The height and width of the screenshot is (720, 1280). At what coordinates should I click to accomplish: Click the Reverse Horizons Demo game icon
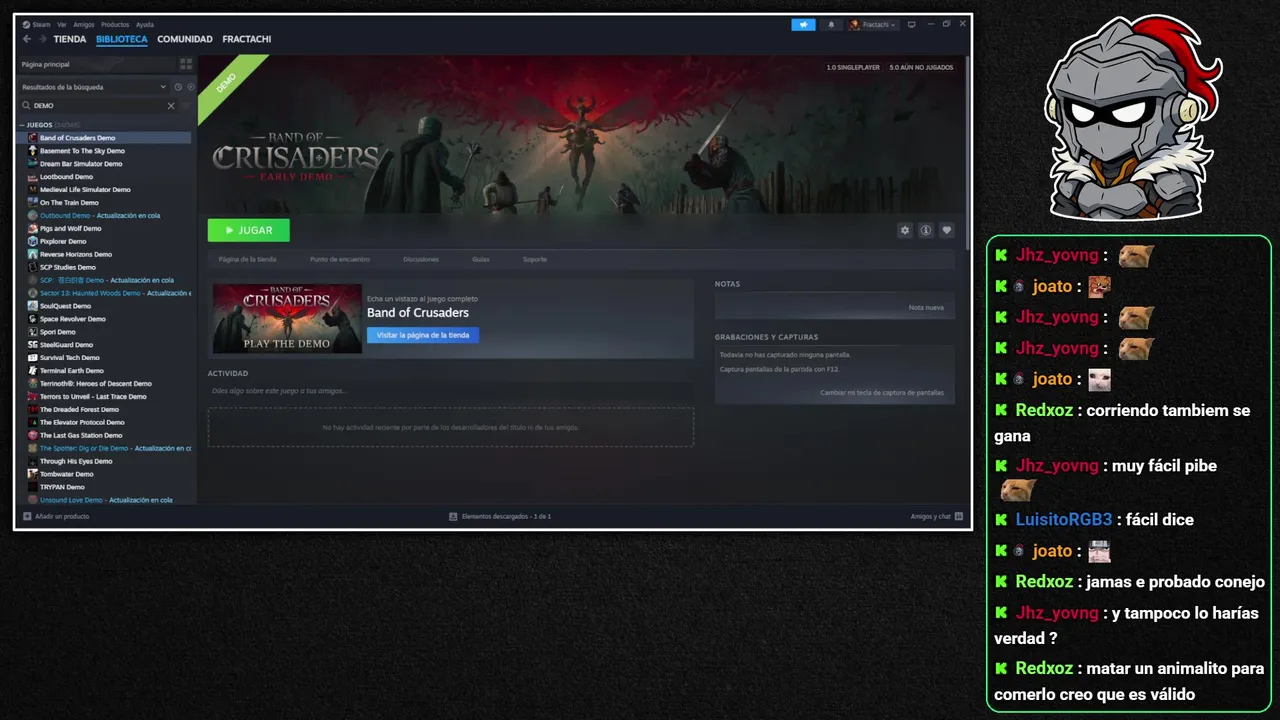coord(33,255)
